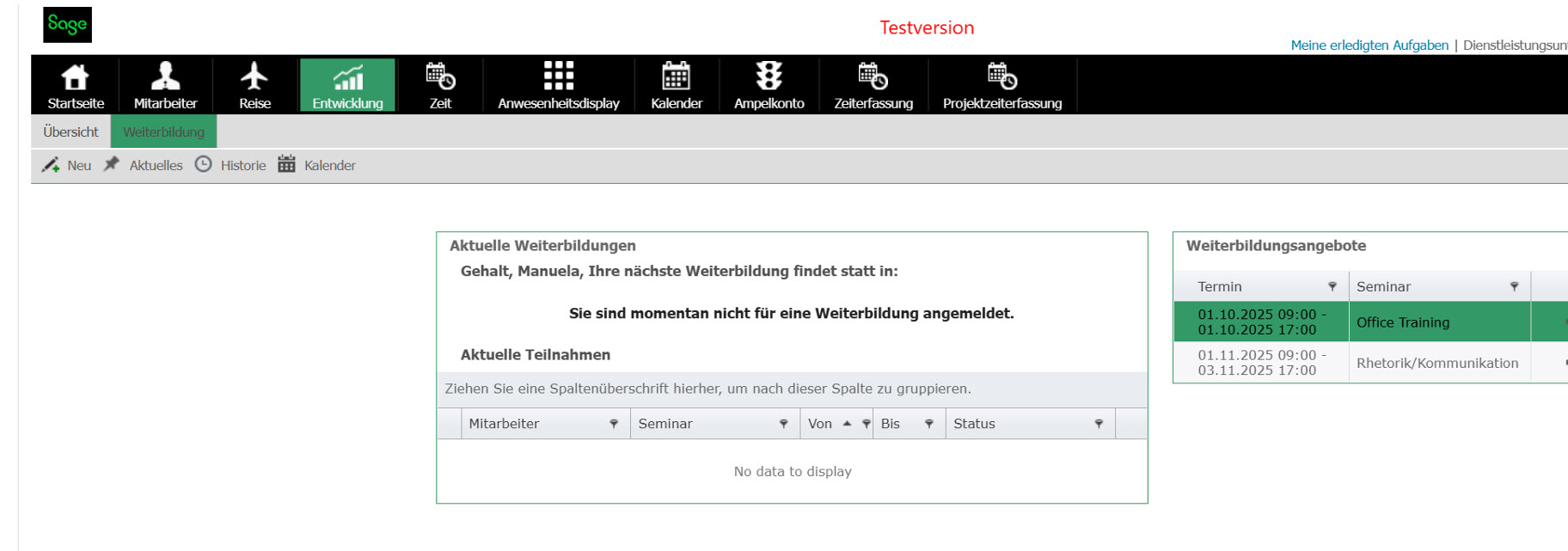Open the Startseite home icon
The image size is (1568, 551).
pos(76,77)
